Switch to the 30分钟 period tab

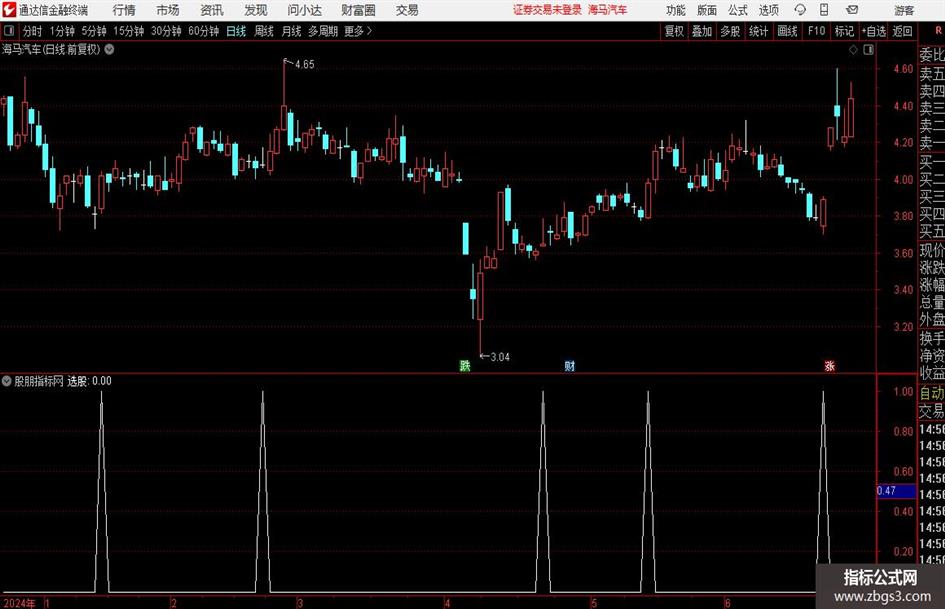point(166,31)
